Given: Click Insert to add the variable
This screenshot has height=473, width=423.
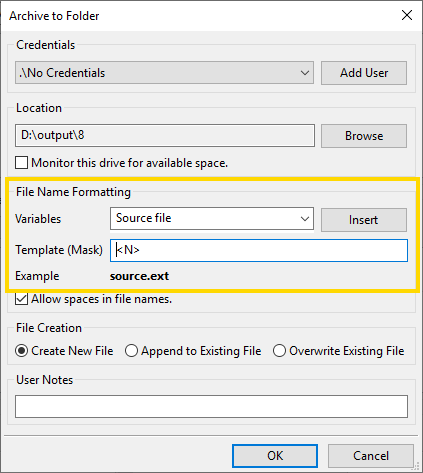Looking at the screenshot, I should [x=364, y=220].
